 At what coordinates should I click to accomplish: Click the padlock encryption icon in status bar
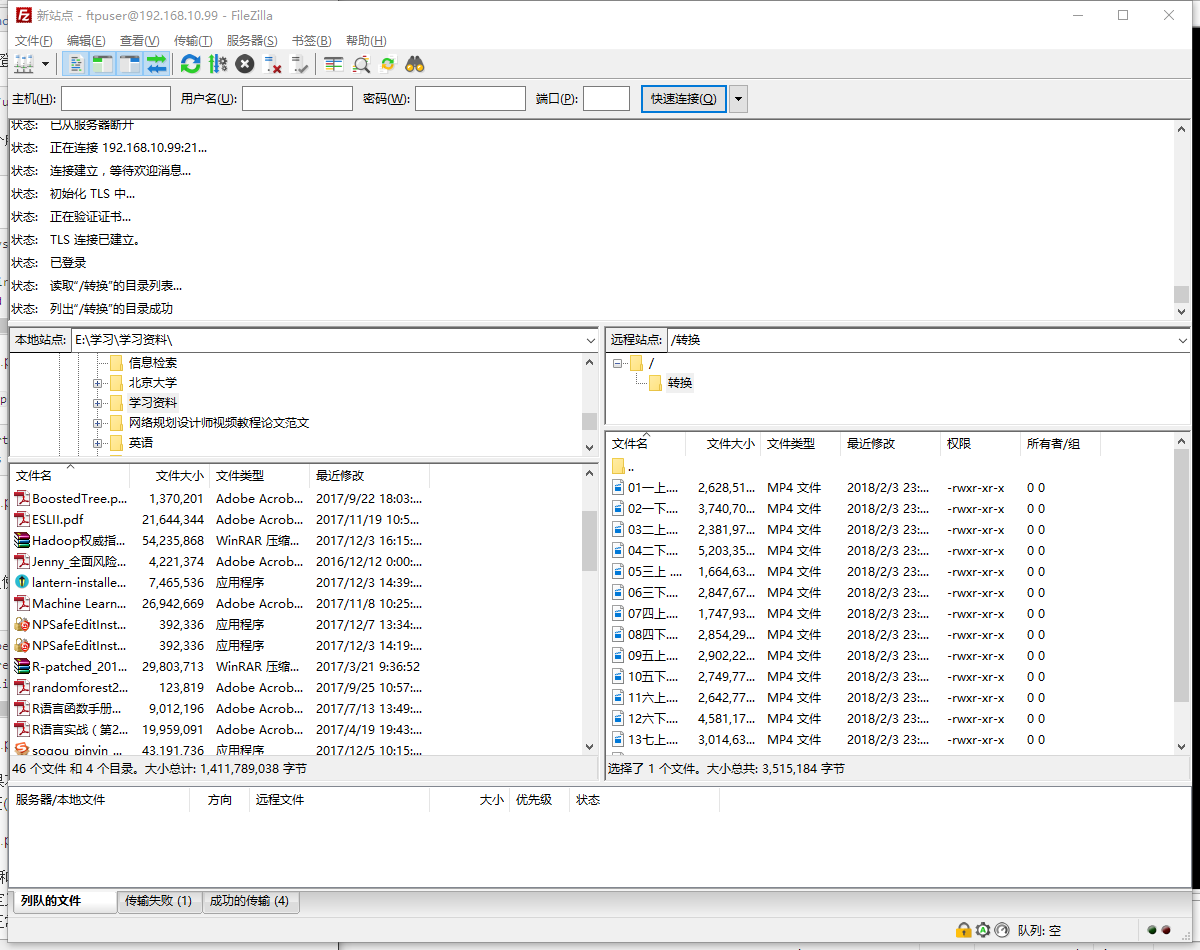click(x=963, y=930)
